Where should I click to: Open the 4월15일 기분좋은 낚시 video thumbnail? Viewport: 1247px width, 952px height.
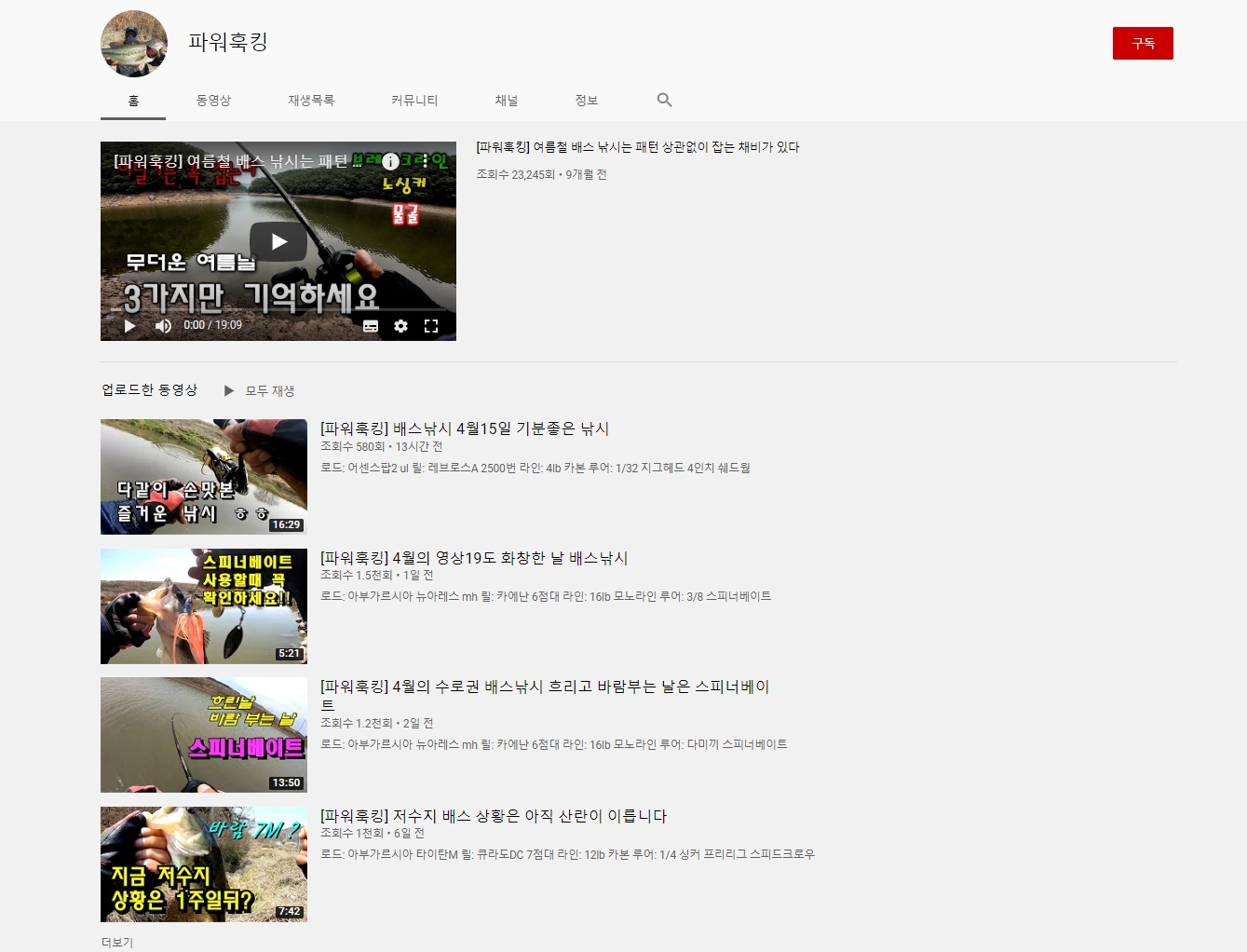coord(204,477)
